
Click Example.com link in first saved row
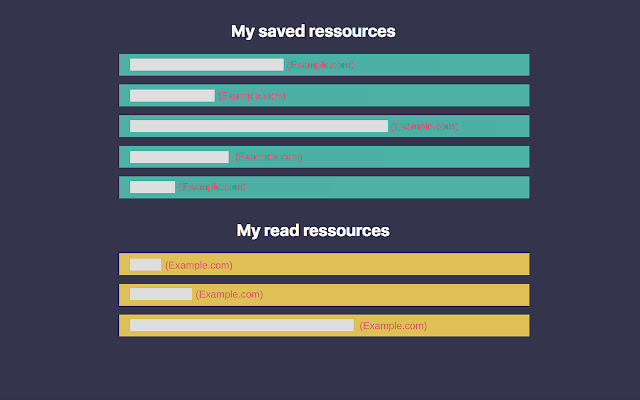[321, 65]
